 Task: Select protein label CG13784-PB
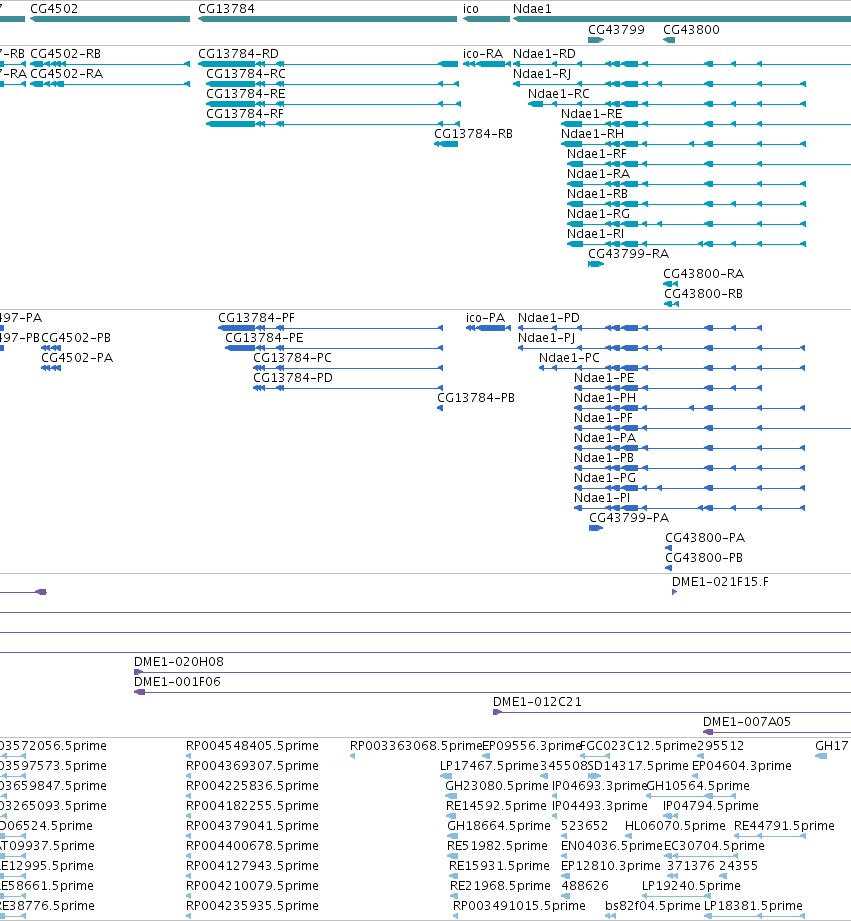476,398
